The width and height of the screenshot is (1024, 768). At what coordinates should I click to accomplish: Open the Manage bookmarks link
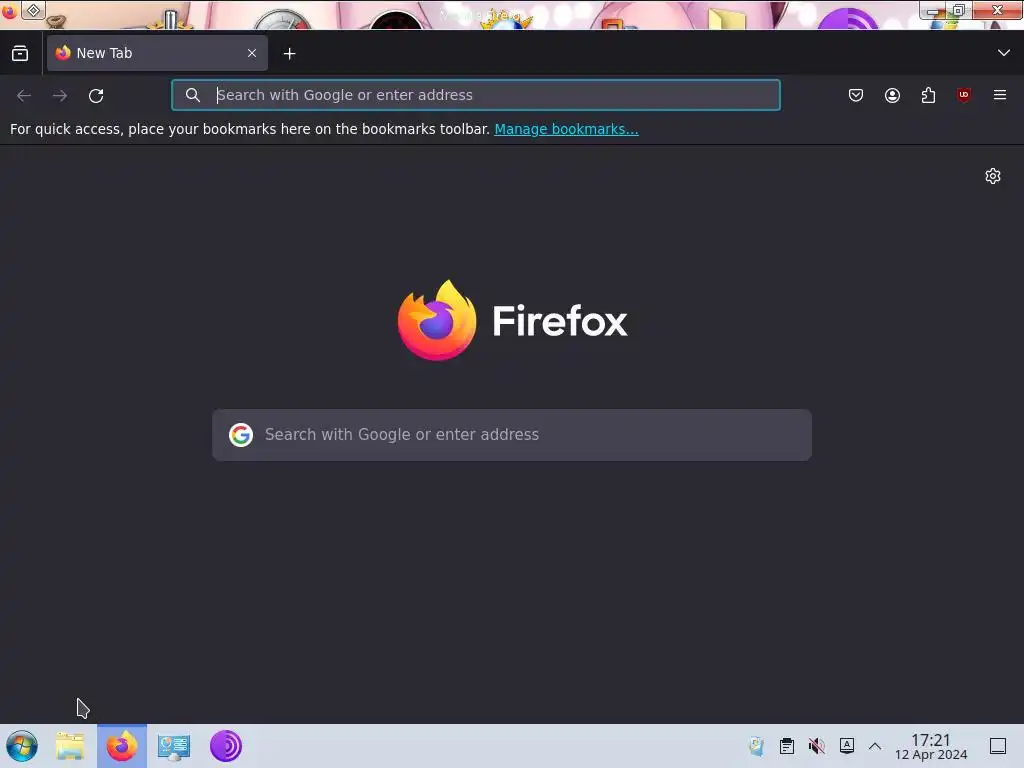[566, 129]
